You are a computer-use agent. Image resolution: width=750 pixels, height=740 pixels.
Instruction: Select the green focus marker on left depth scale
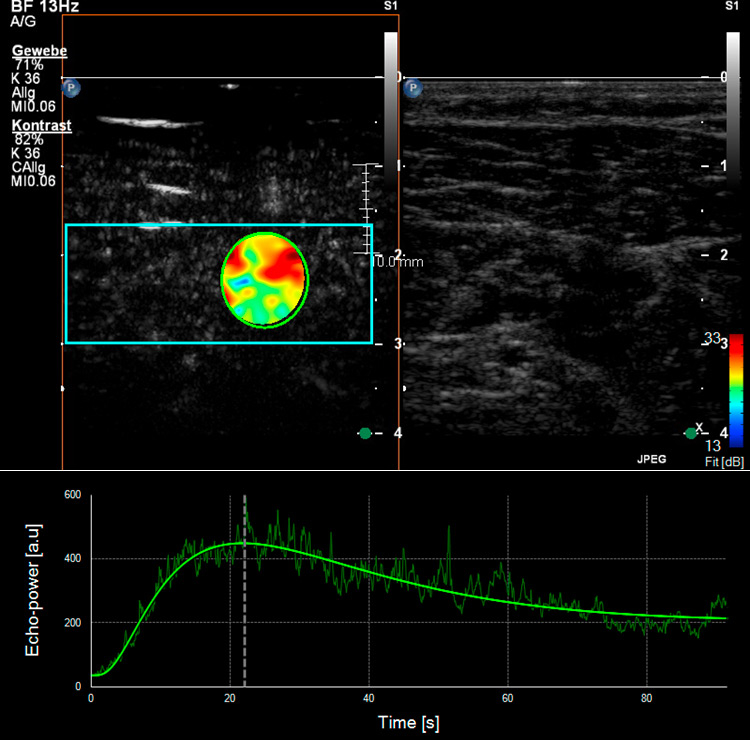(x=365, y=433)
